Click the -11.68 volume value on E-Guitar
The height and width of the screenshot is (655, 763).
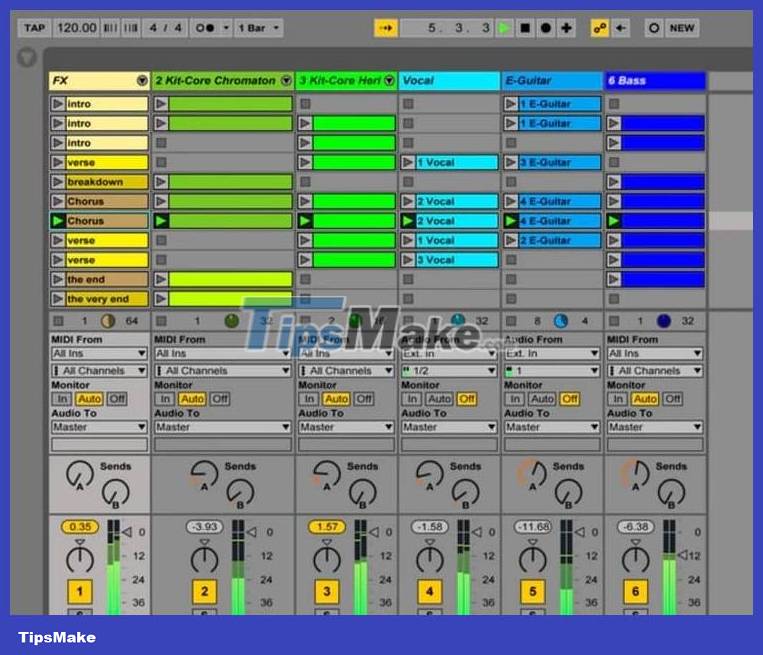(533, 527)
